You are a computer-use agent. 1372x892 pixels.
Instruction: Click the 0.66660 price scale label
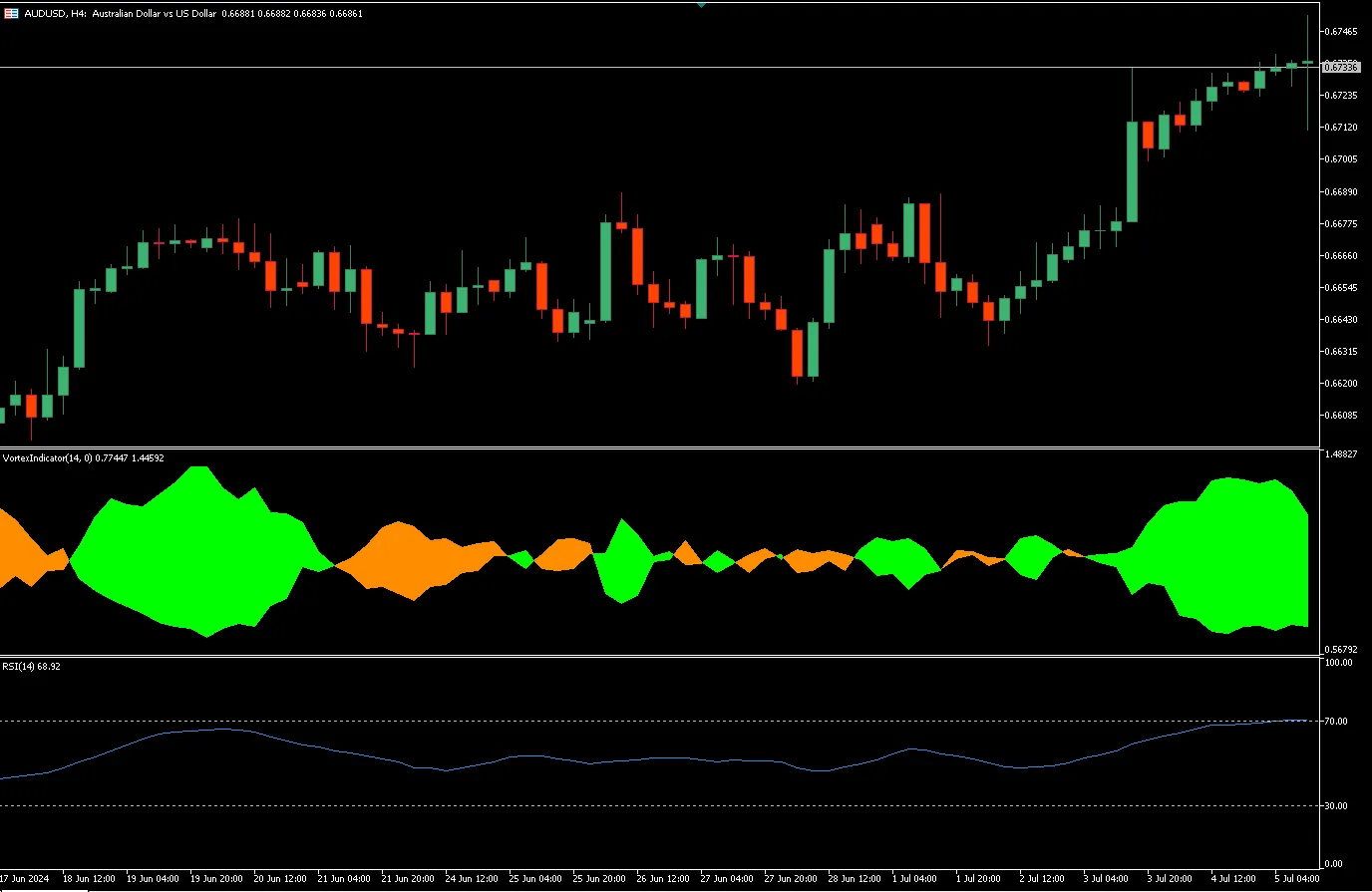point(1342,256)
